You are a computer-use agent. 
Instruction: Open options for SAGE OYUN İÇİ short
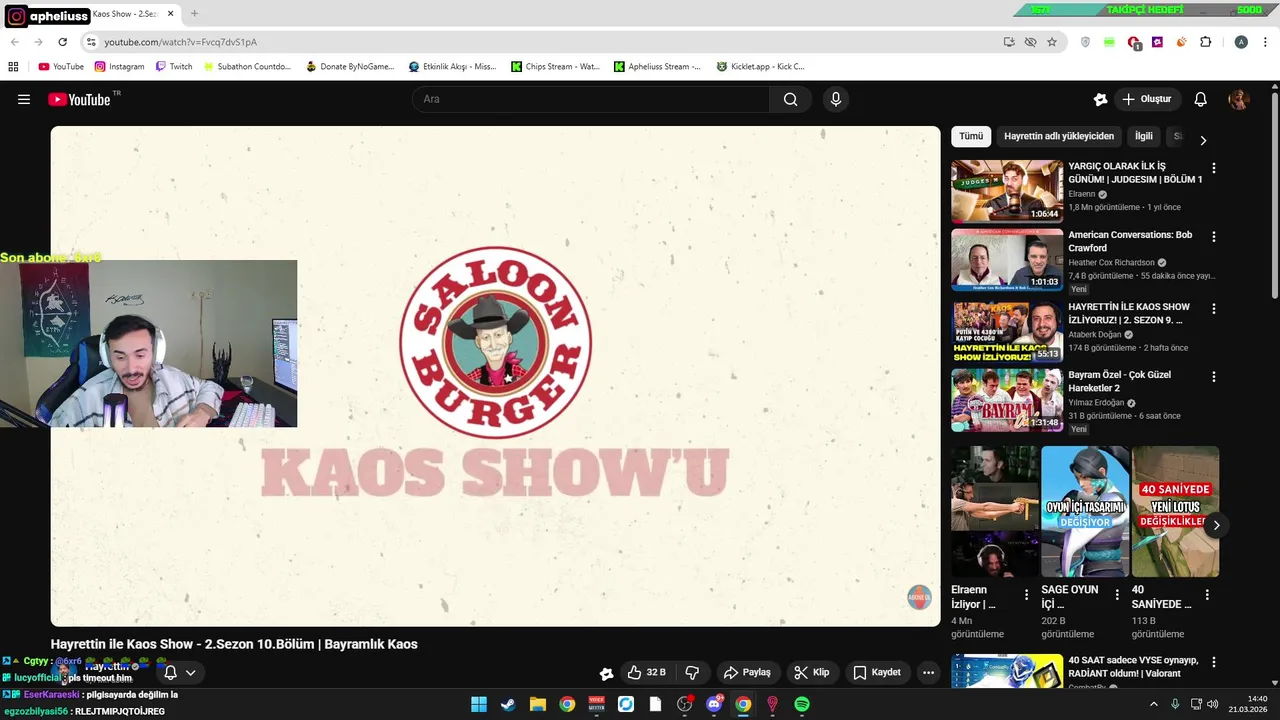click(x=1116, y=594)
